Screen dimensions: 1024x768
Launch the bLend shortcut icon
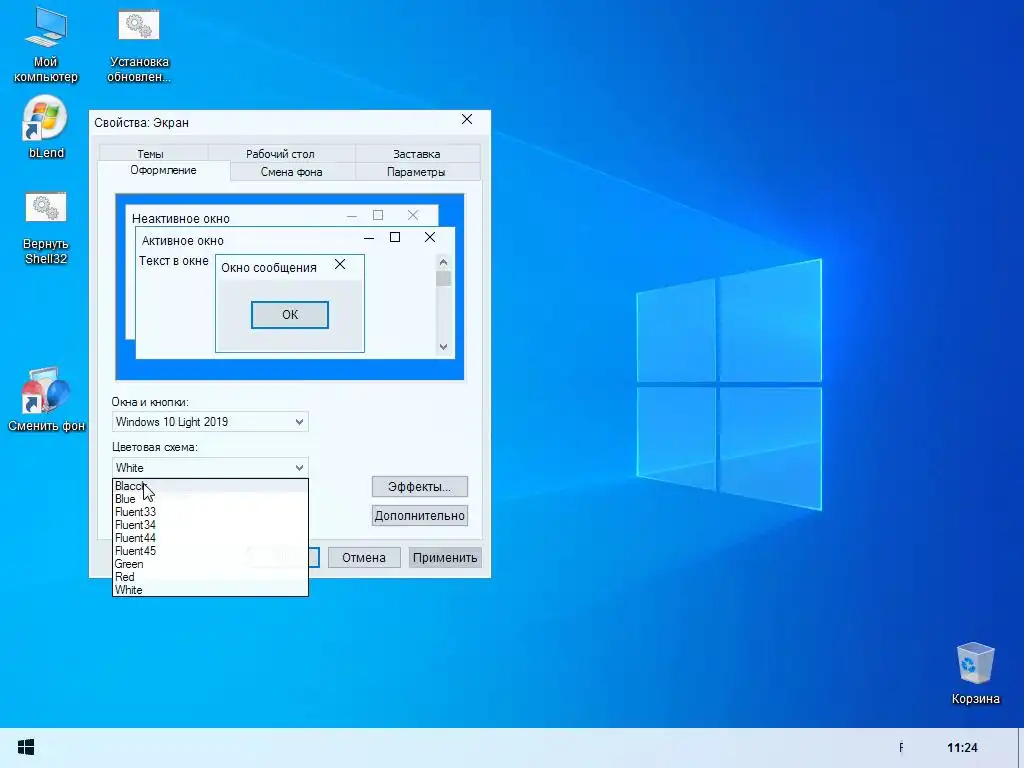46,128
